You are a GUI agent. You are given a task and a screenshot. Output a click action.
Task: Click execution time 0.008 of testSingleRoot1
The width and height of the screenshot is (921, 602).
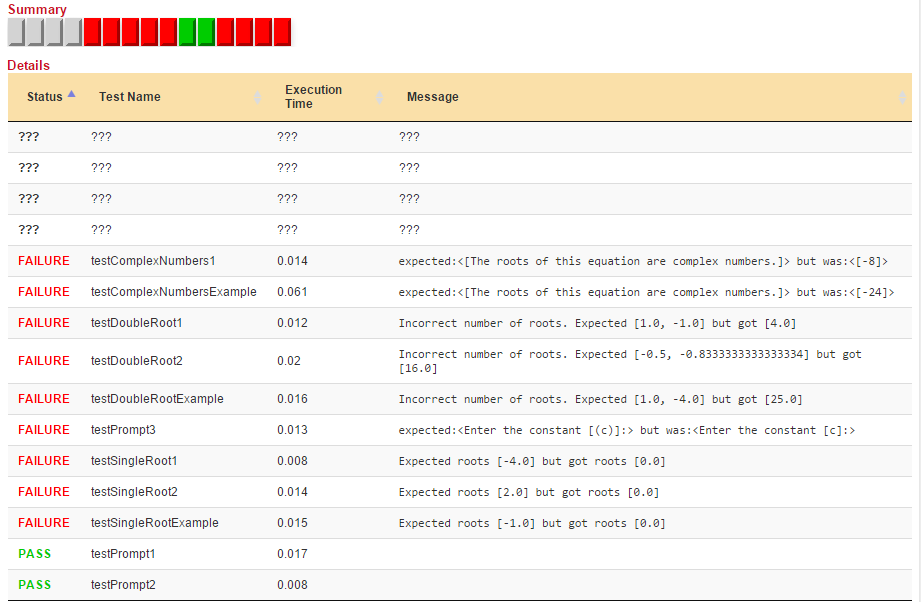click(x=293, y=461)
